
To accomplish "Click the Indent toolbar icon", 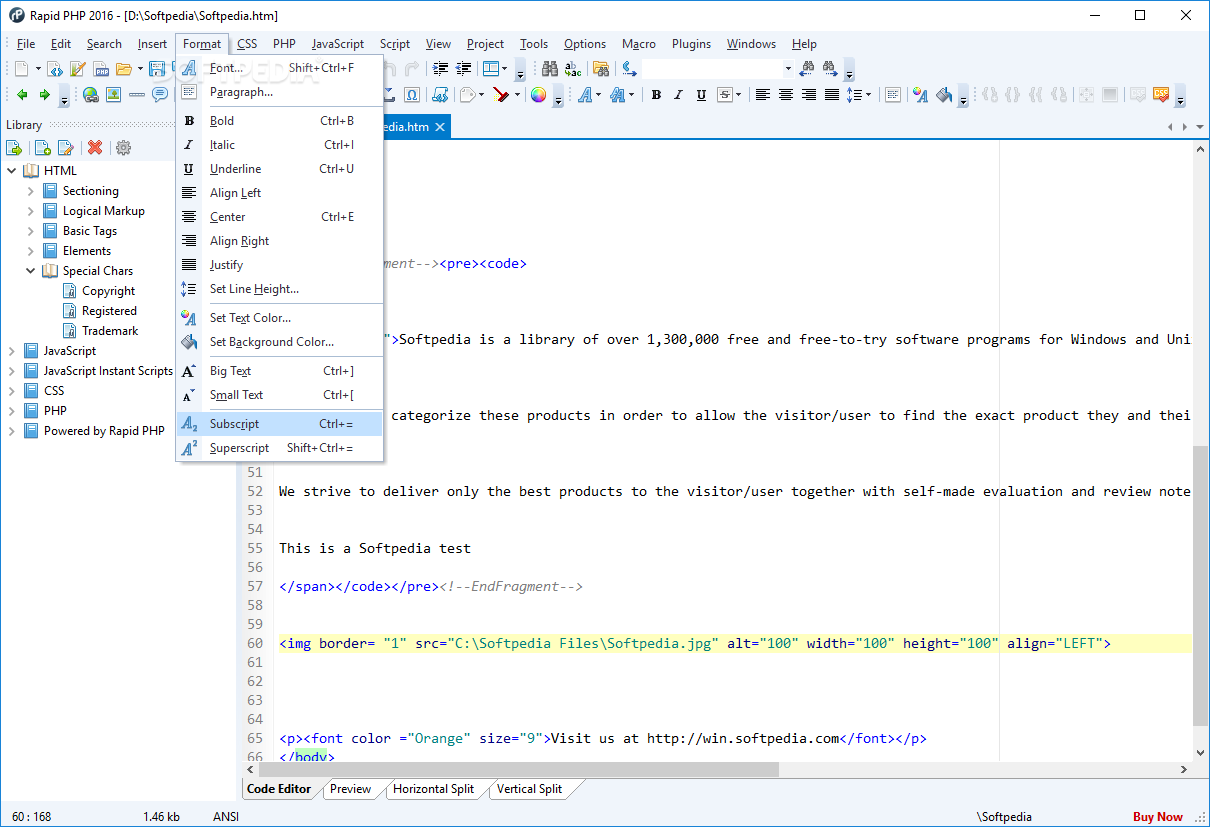I will pos(441,69).
